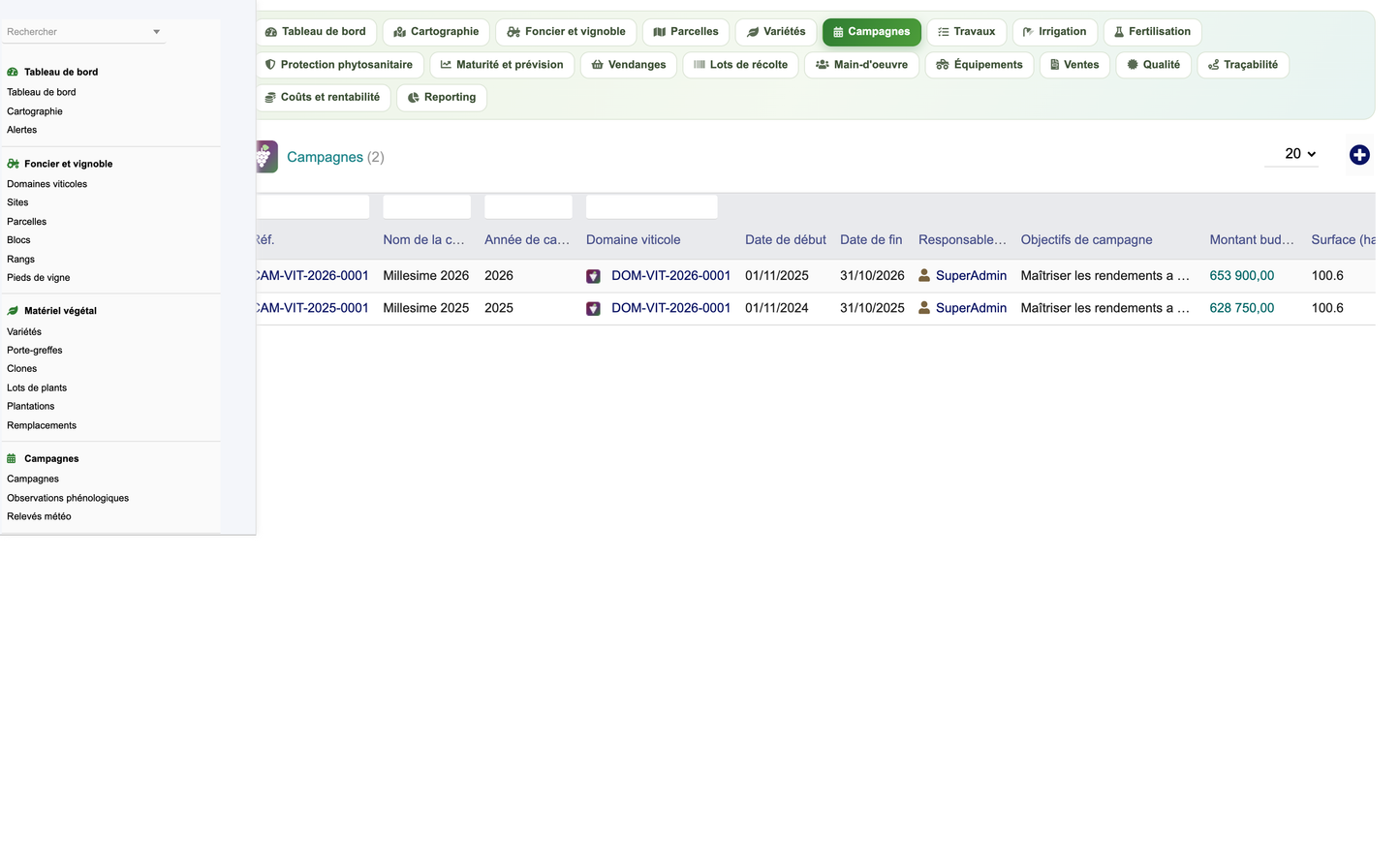Sort by Objectifs de campagne column header

pos(1086,240)
